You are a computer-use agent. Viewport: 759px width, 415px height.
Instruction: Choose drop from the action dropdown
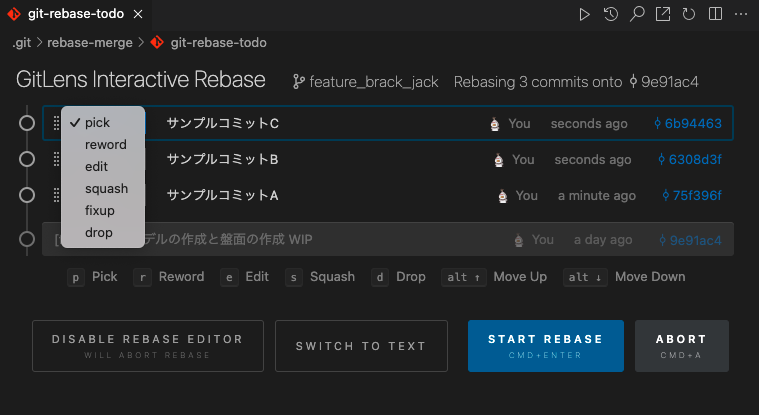(103, 232)
